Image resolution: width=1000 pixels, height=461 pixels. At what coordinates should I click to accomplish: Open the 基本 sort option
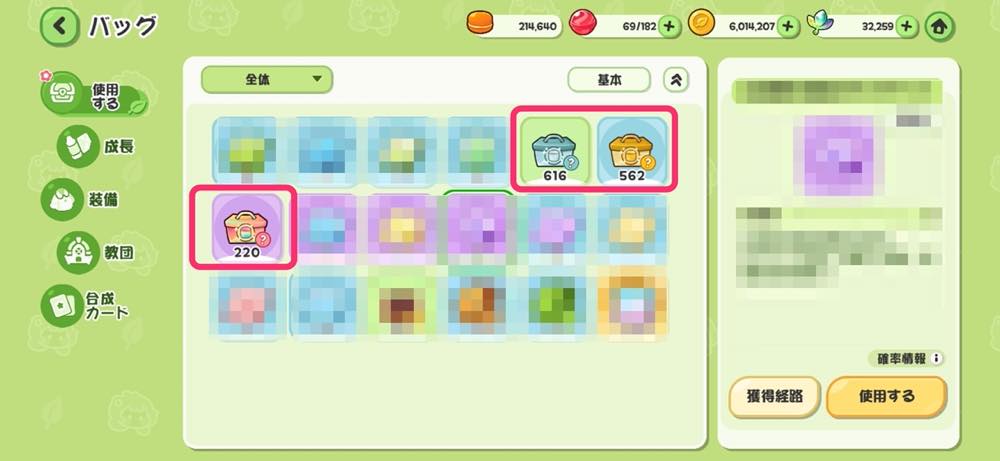tap(609, 80)
